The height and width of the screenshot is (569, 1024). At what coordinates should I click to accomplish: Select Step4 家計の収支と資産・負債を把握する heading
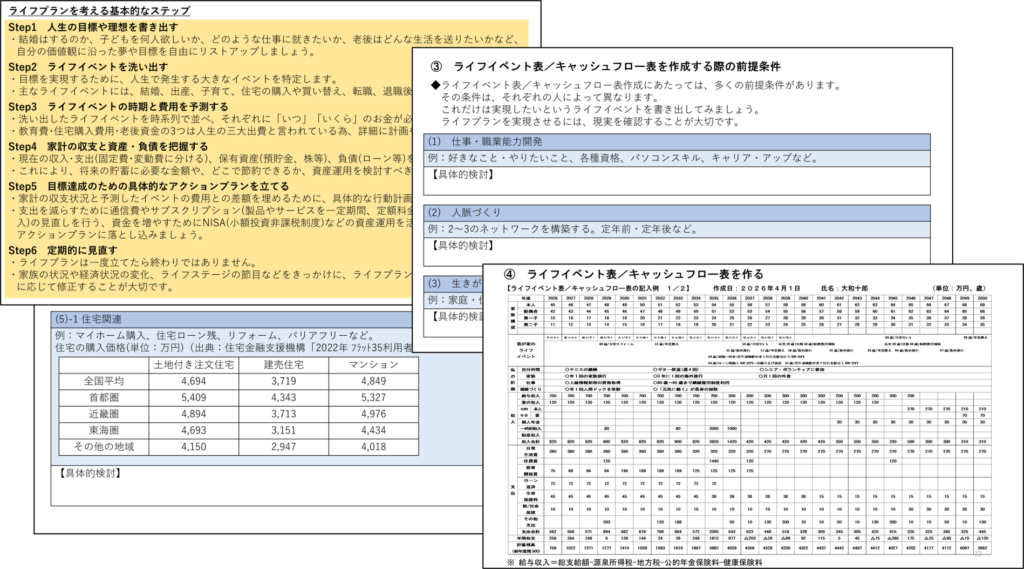click(108, 146)
